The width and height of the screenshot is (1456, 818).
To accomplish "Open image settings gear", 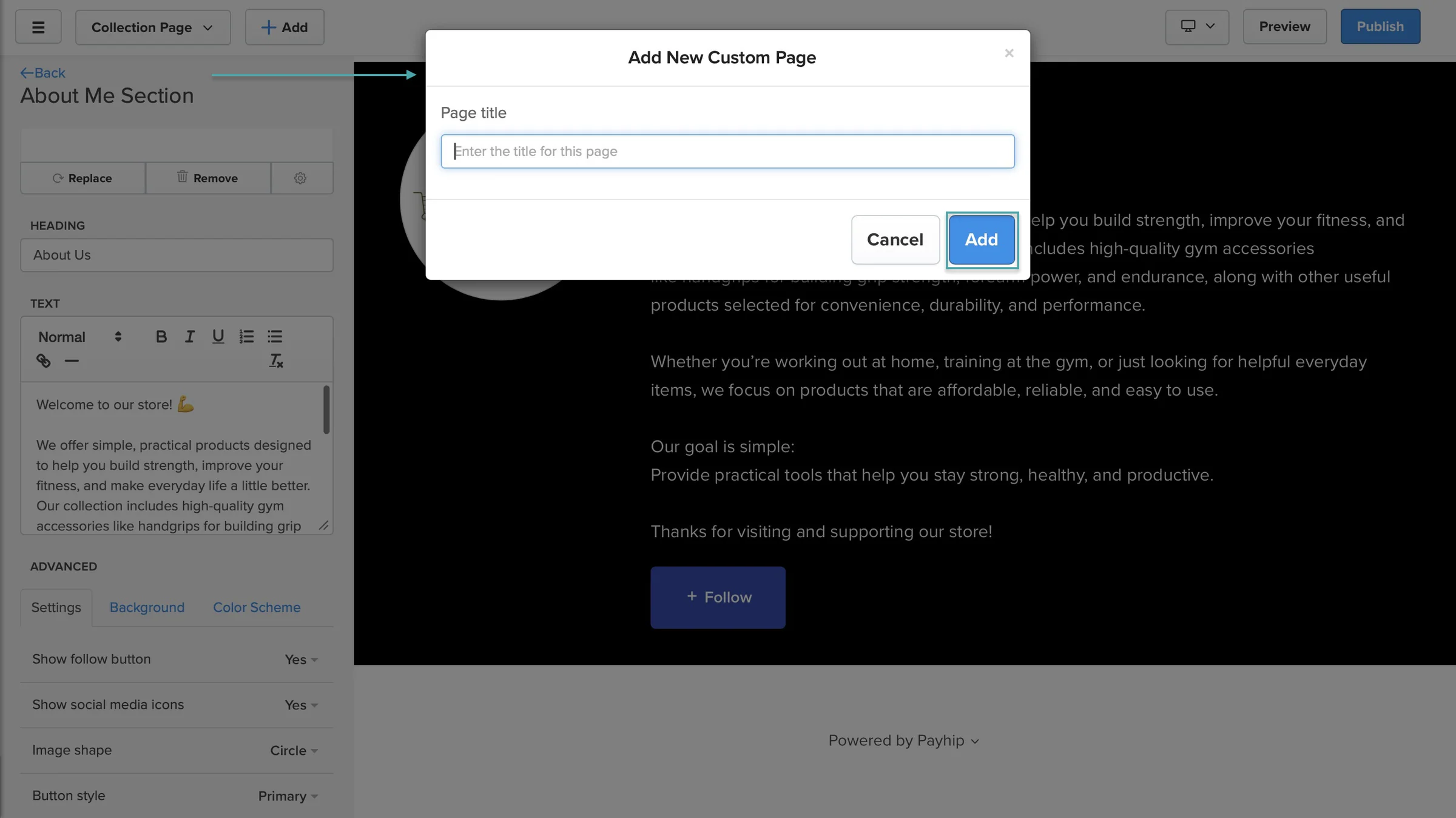I will pyautogui.click(x=301, y=178).
